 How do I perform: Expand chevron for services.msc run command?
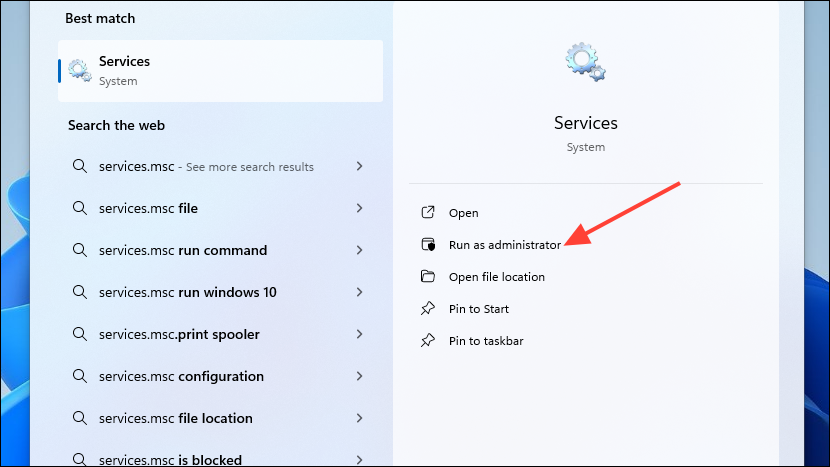point(359,251)
